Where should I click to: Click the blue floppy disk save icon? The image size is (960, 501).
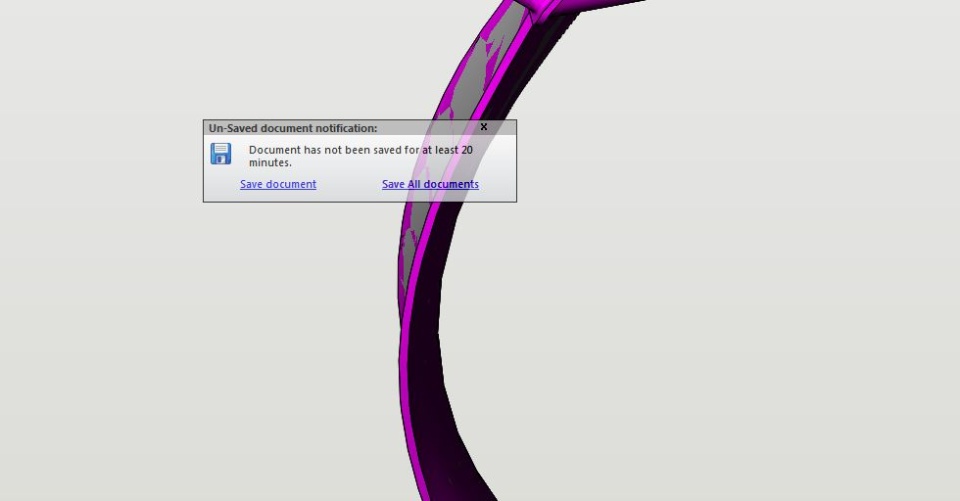point(221,154)
